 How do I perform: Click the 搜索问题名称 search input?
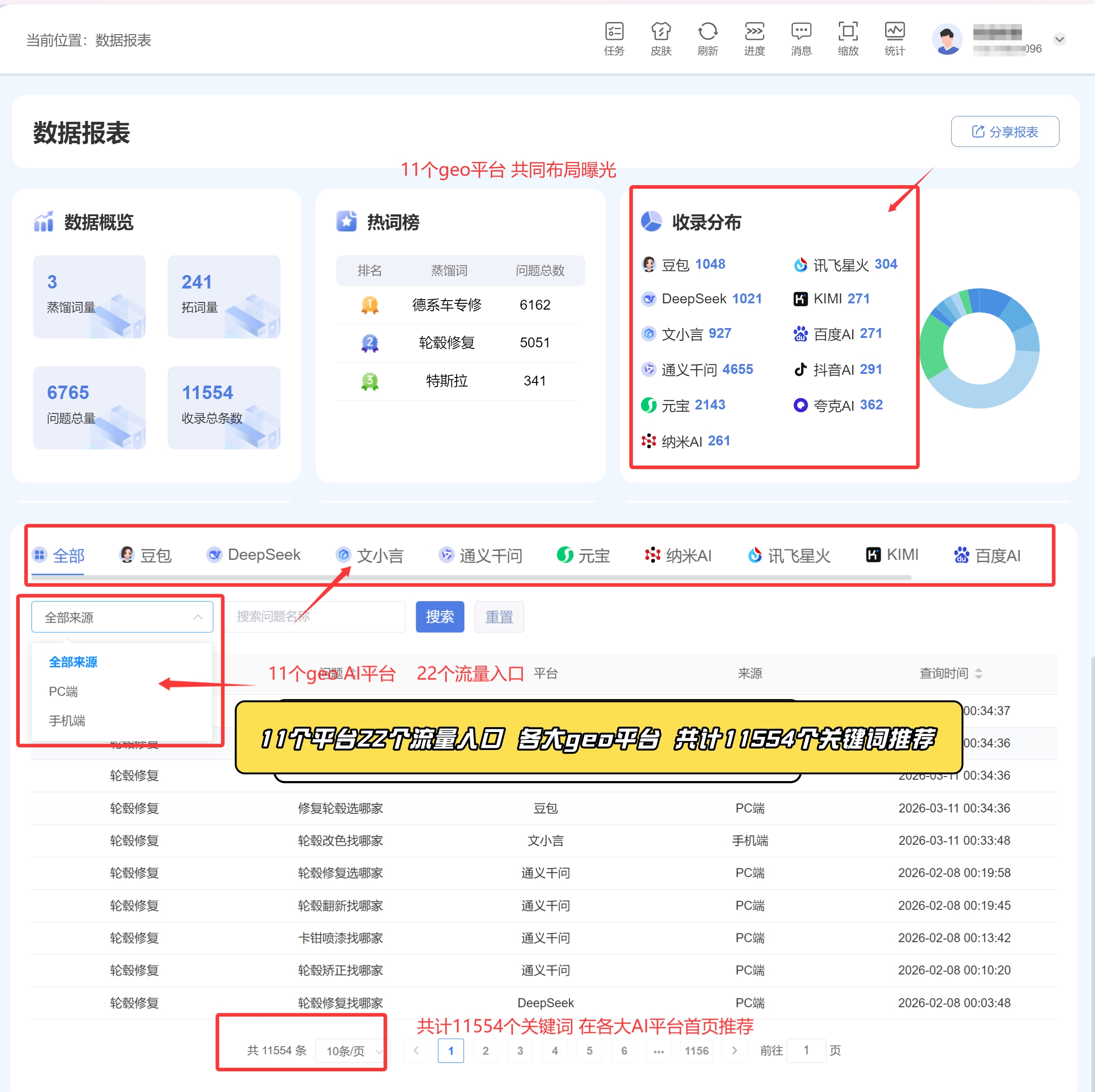coord(315,617)
